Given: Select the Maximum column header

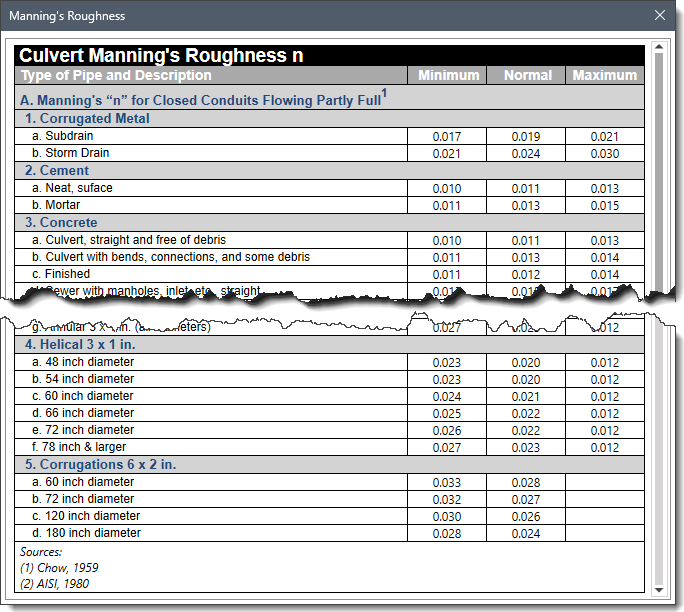Looking at the screenshot, I should (x=605, y=75).
